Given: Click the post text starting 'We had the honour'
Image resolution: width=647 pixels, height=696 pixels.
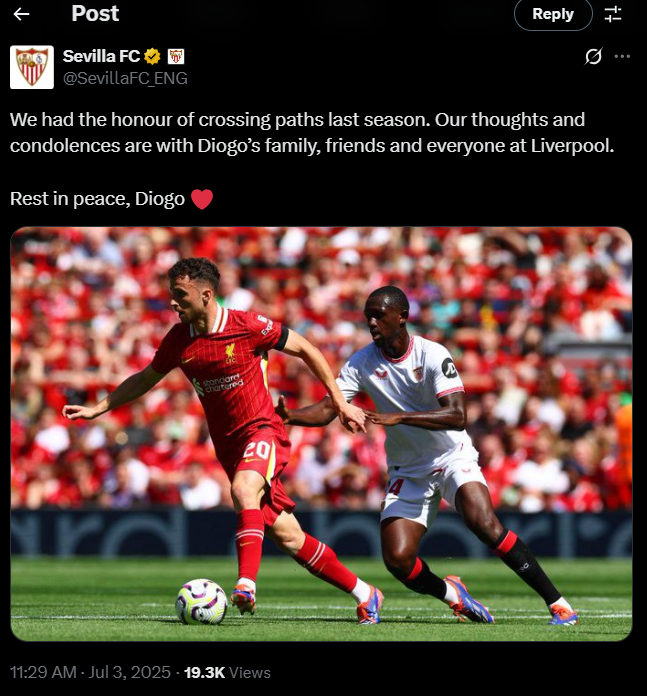Looking at the screenshot, I should [312, 132].
